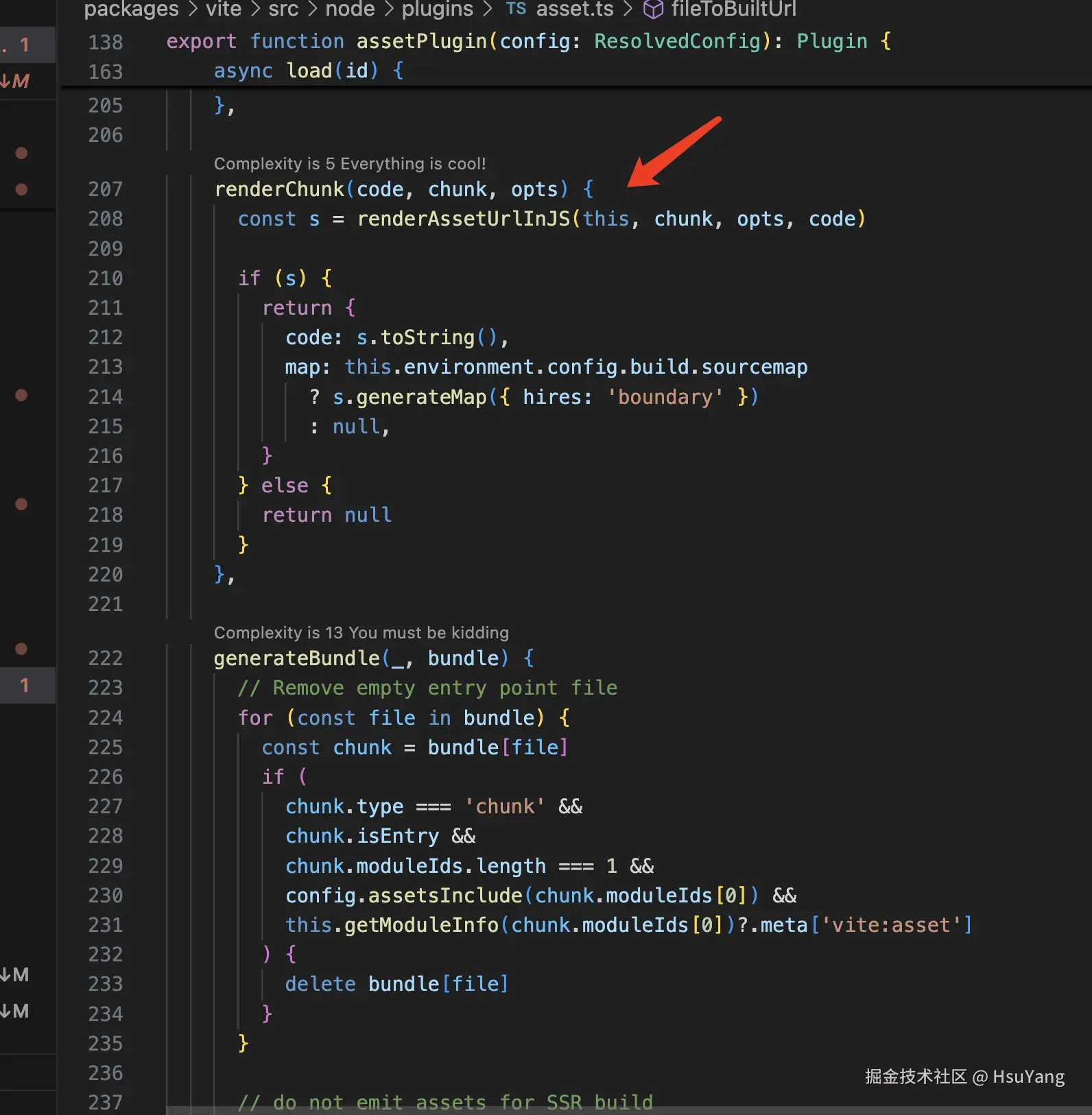Viewport: 1092px width, 1115px height.
Task: Click the 'Complexity is 5 Everything is cool!' code lens
Action: [350, 163]
